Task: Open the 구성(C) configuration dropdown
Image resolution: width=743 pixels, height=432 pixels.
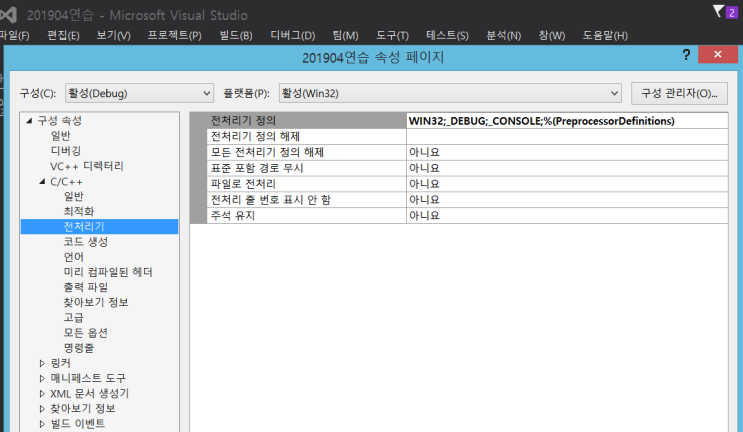Action: click(139, 93)
